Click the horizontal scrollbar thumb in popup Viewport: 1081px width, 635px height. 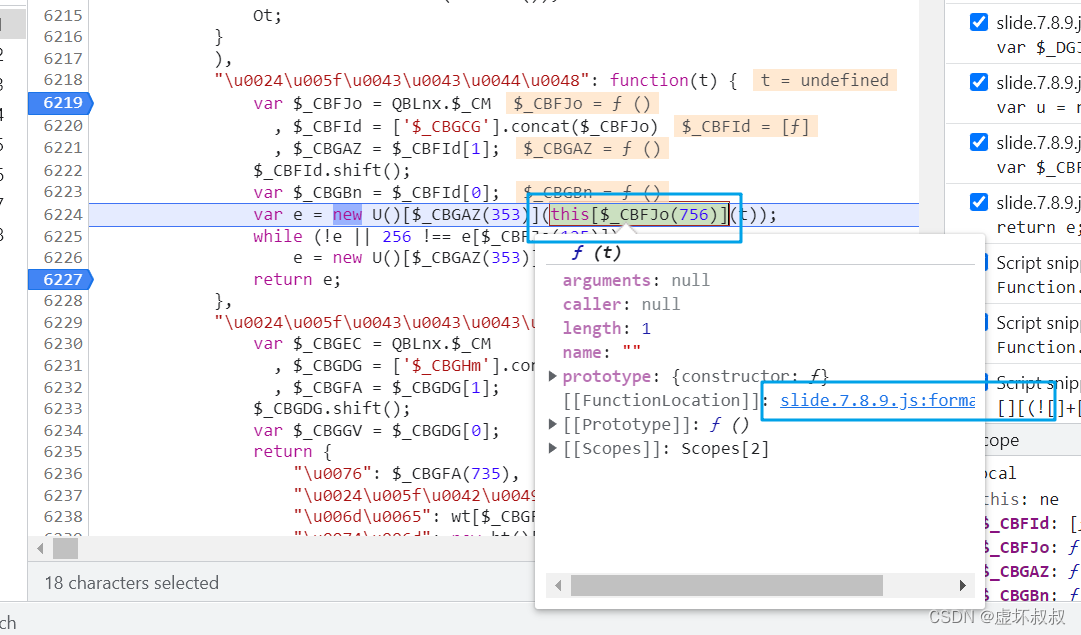click(727, 585)
